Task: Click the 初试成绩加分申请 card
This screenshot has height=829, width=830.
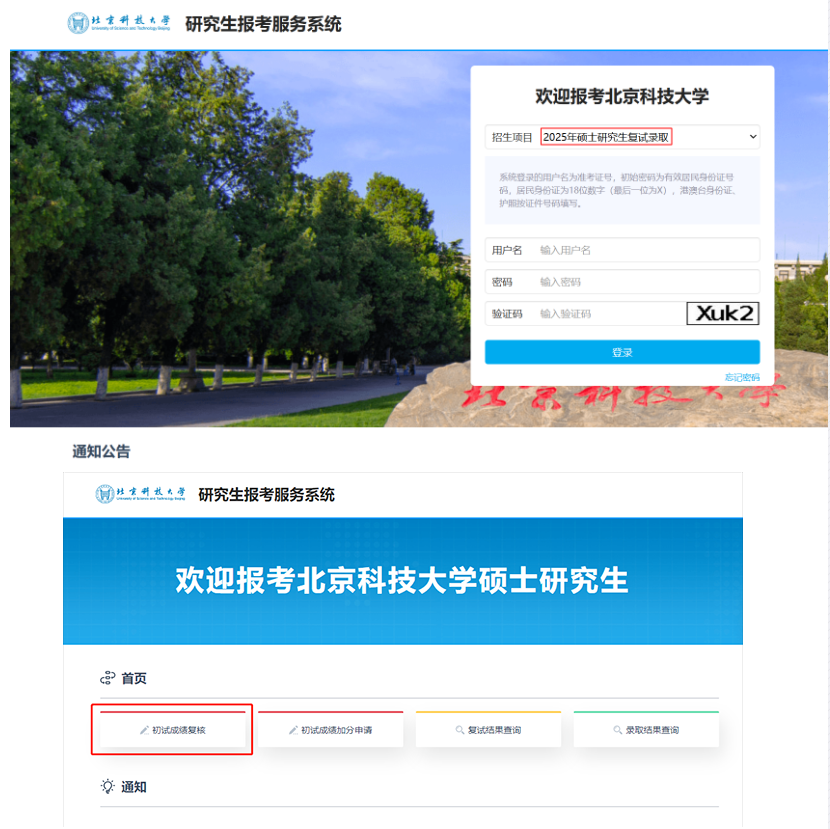Action: point(330,729)
